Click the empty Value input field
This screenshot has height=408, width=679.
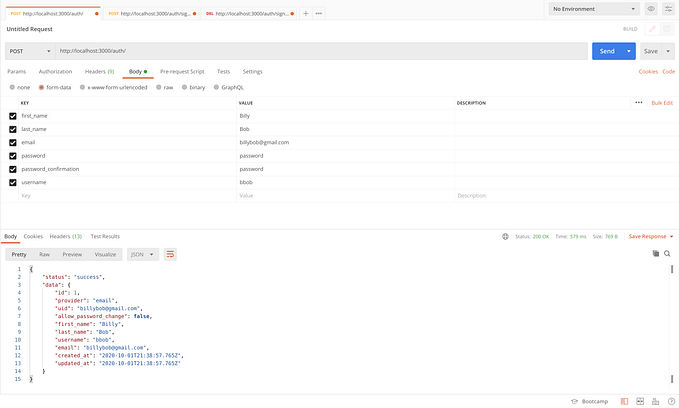[345, 196]
